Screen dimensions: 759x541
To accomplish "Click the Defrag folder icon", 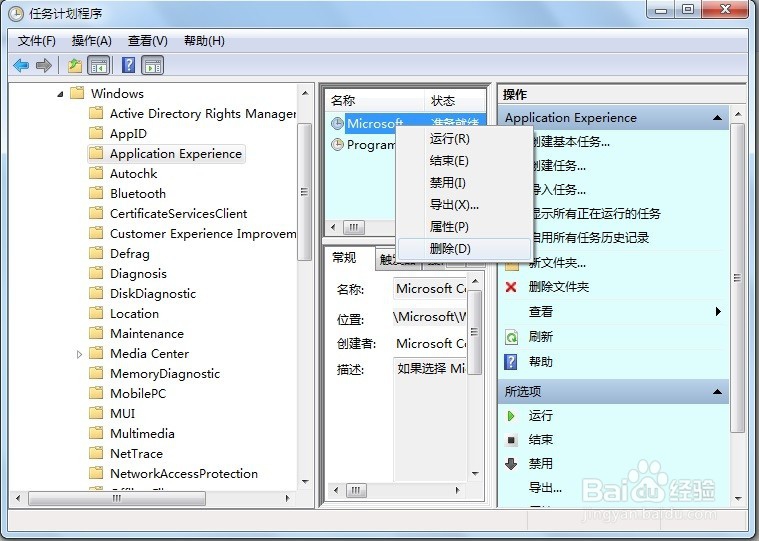I will coord(96,253).
